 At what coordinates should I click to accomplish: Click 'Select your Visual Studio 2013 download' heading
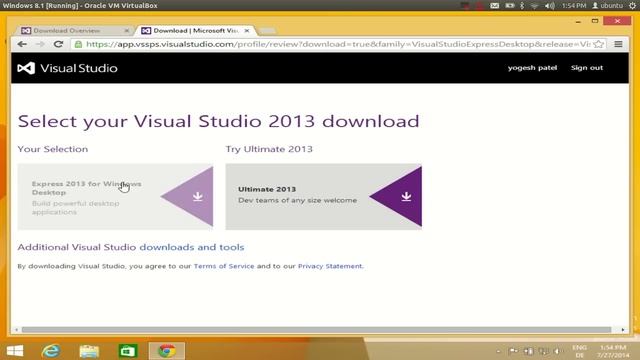tap(218, 121)
